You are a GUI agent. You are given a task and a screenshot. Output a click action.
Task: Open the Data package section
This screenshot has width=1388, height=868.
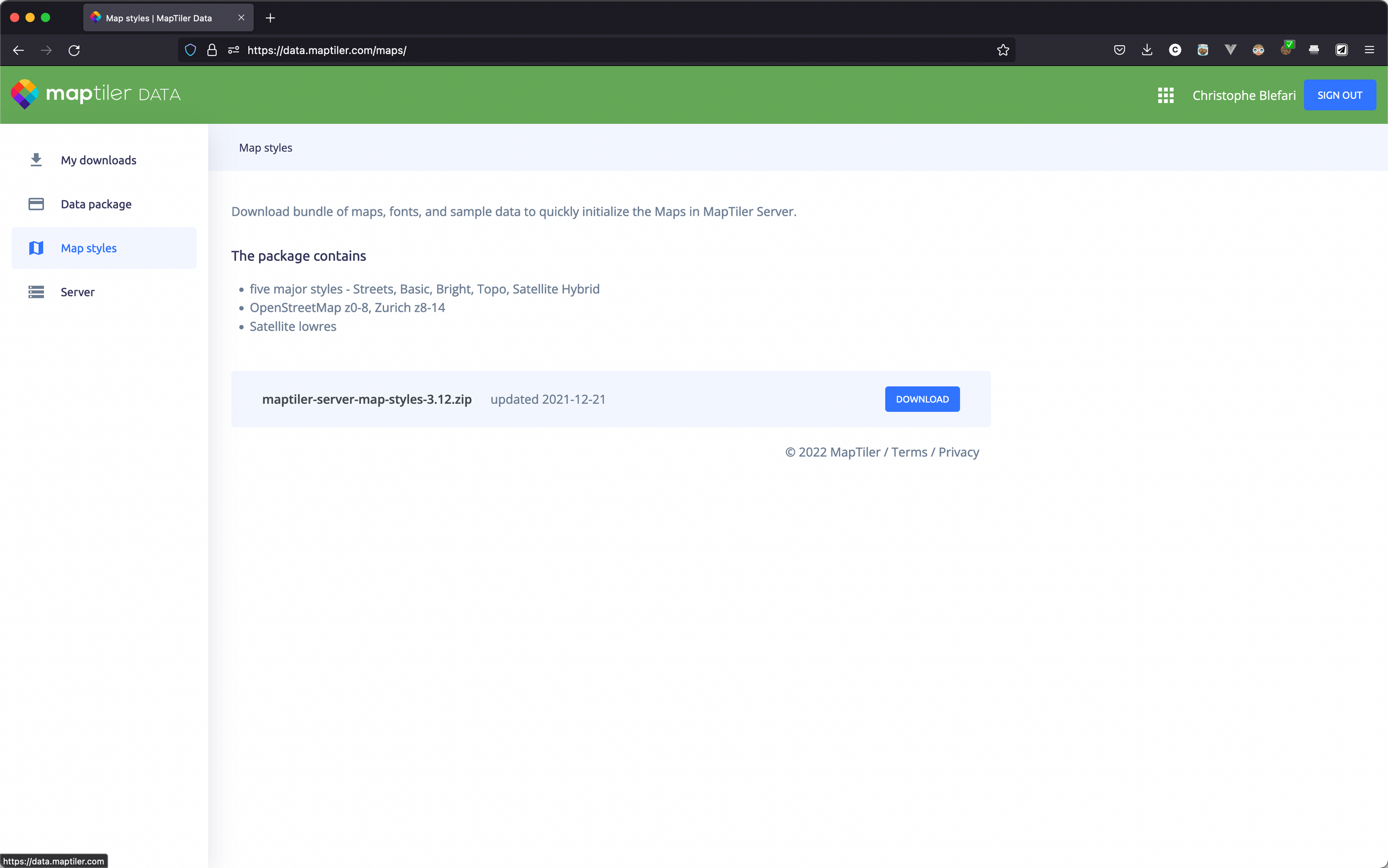click(96, 204)
